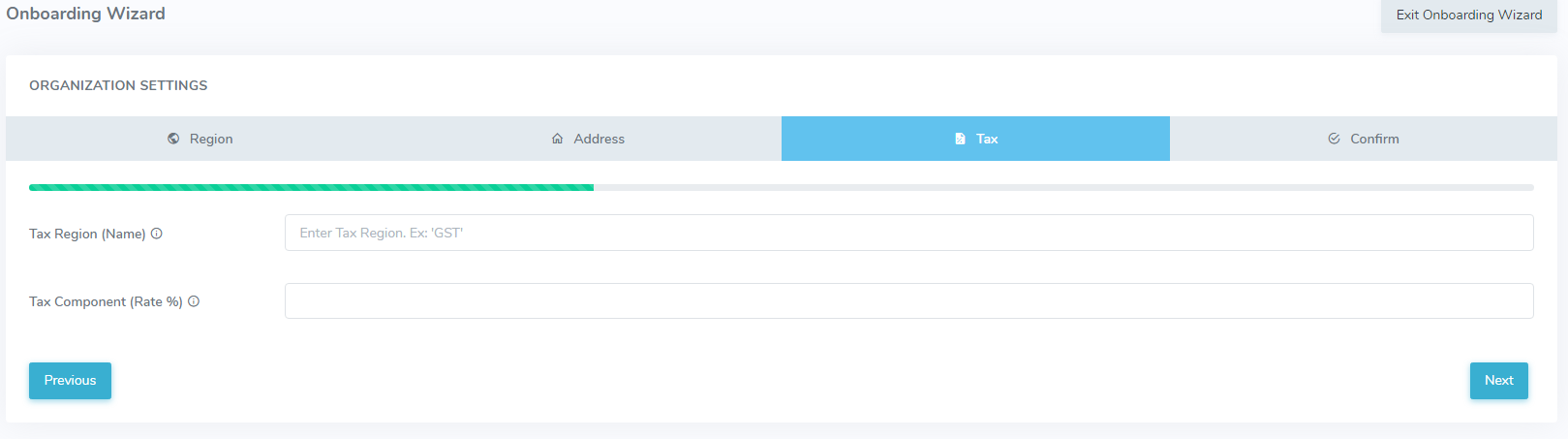1568x439 pixels.
Task: Click the Previous button
Action: [x=70, y=381]
